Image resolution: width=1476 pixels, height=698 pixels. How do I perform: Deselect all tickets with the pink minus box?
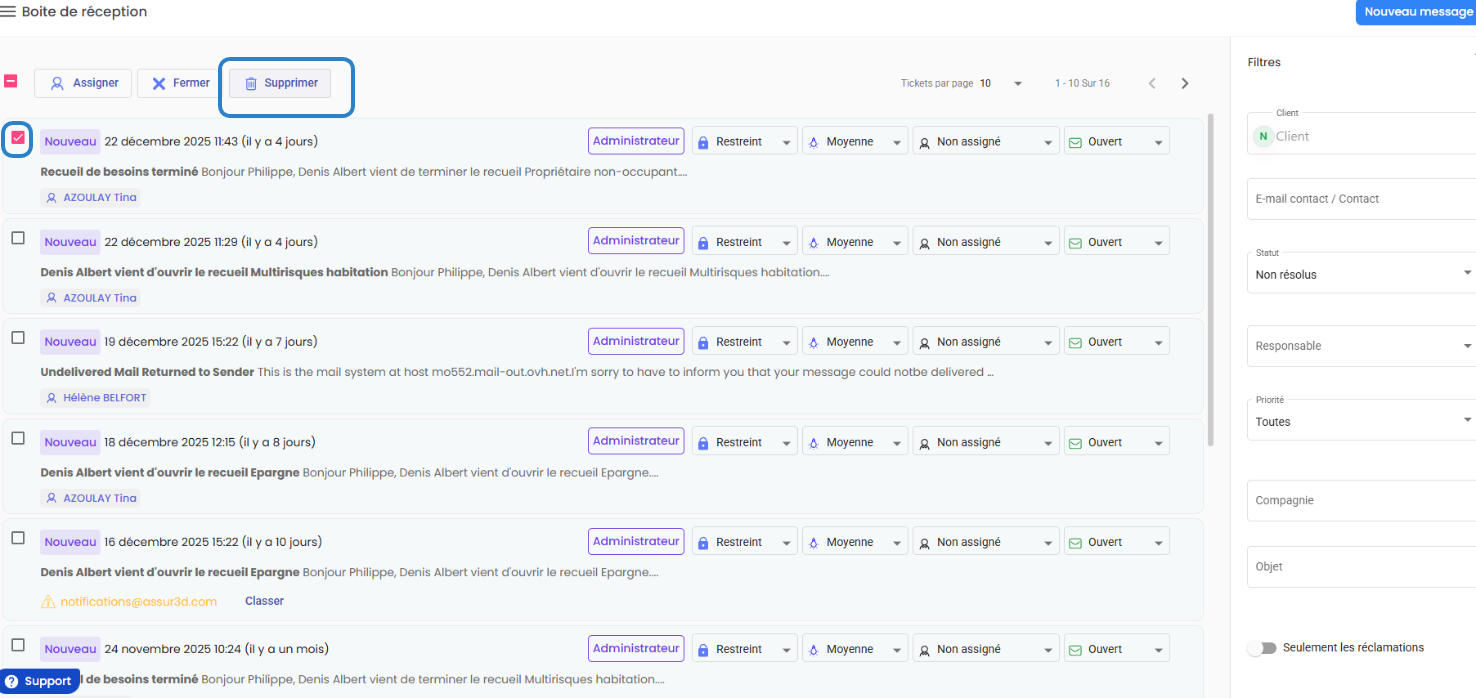pyautogui.click(x=11, y=81)
